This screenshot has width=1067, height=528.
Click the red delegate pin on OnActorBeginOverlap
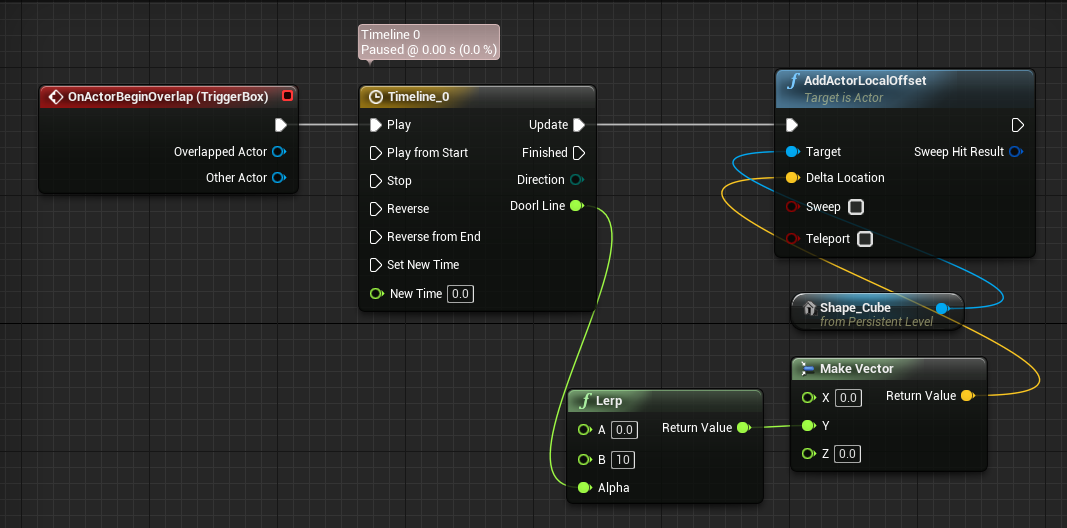pos(287,96)
